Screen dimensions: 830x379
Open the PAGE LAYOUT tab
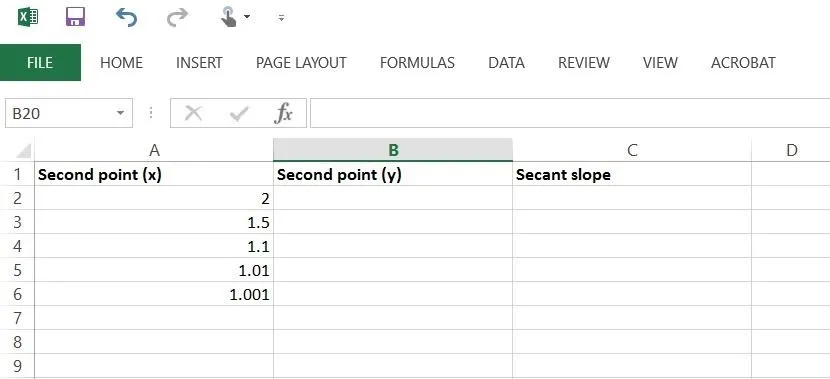[301, 62]
